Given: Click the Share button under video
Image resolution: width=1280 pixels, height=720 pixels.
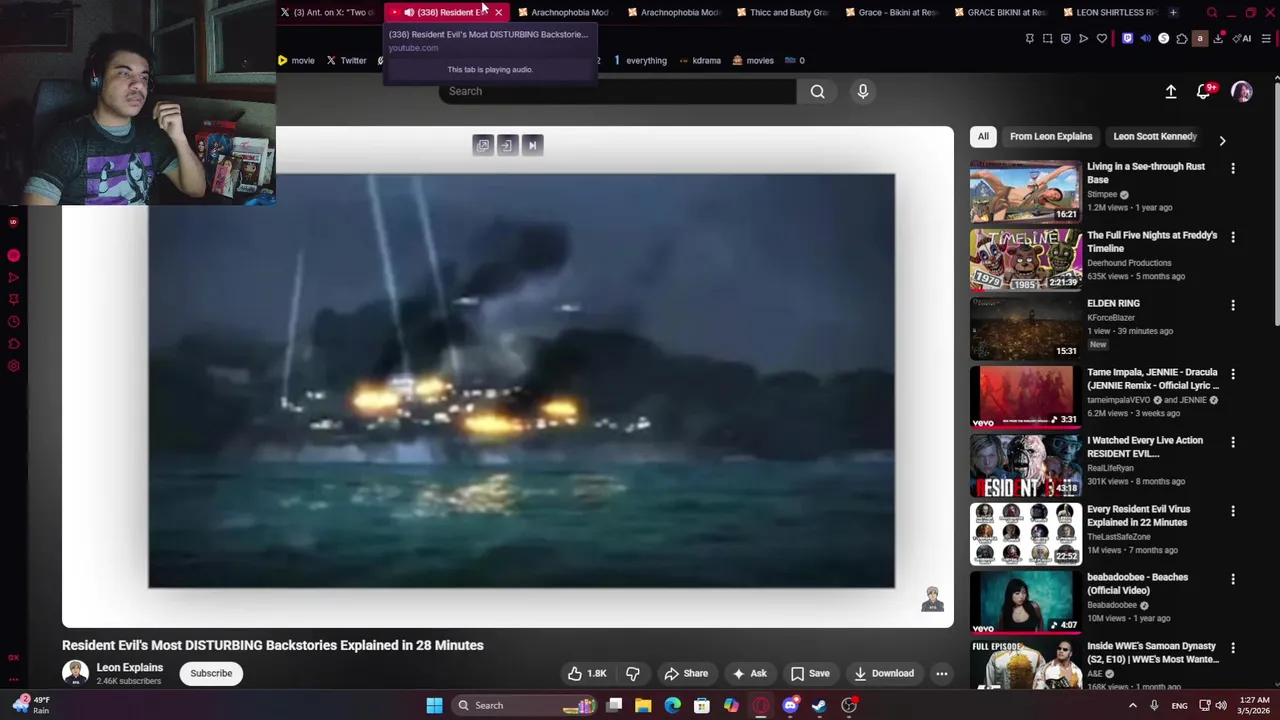Looking at the screenshot, I should pyautogui.click(x=686, y=673).
